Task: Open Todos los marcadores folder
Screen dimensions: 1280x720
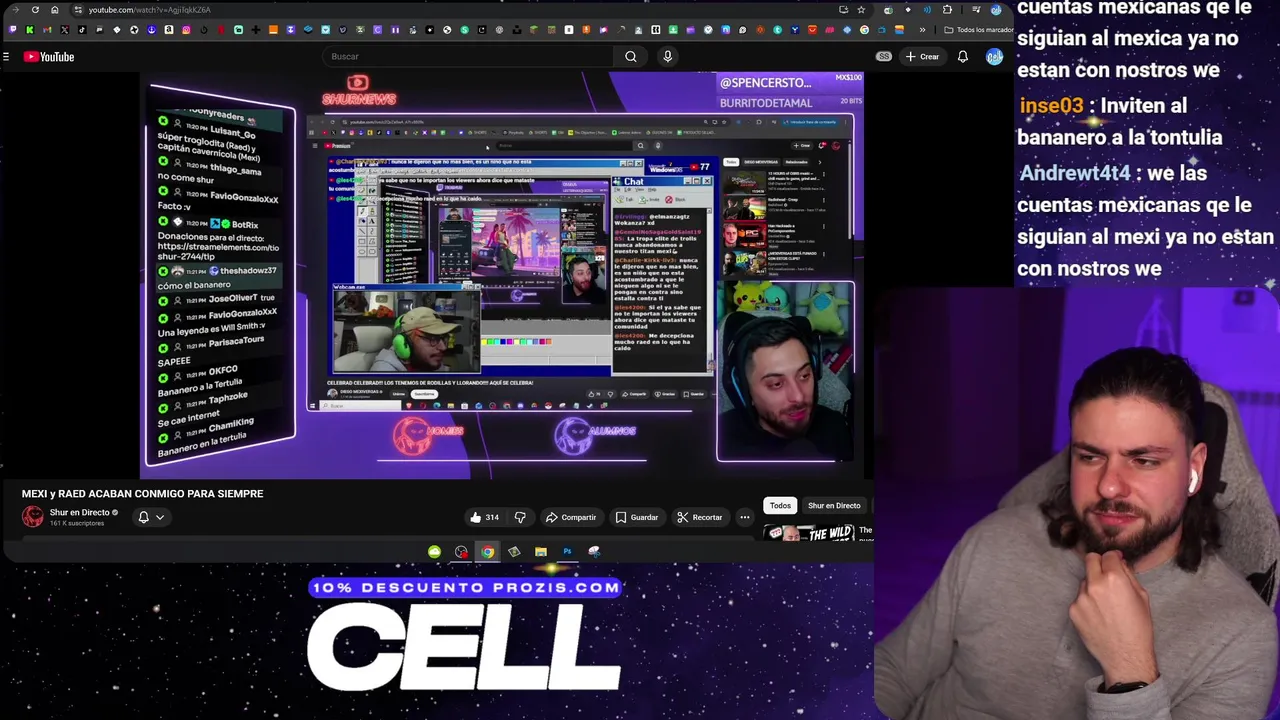Action: pyautogui.click(x=979, y=30)
